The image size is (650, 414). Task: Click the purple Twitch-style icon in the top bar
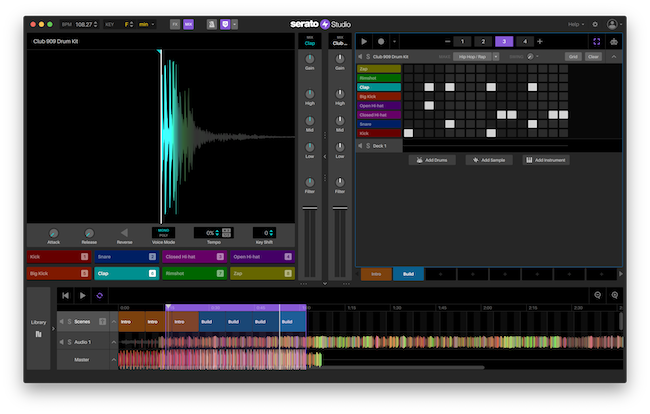tap(225, 24)
